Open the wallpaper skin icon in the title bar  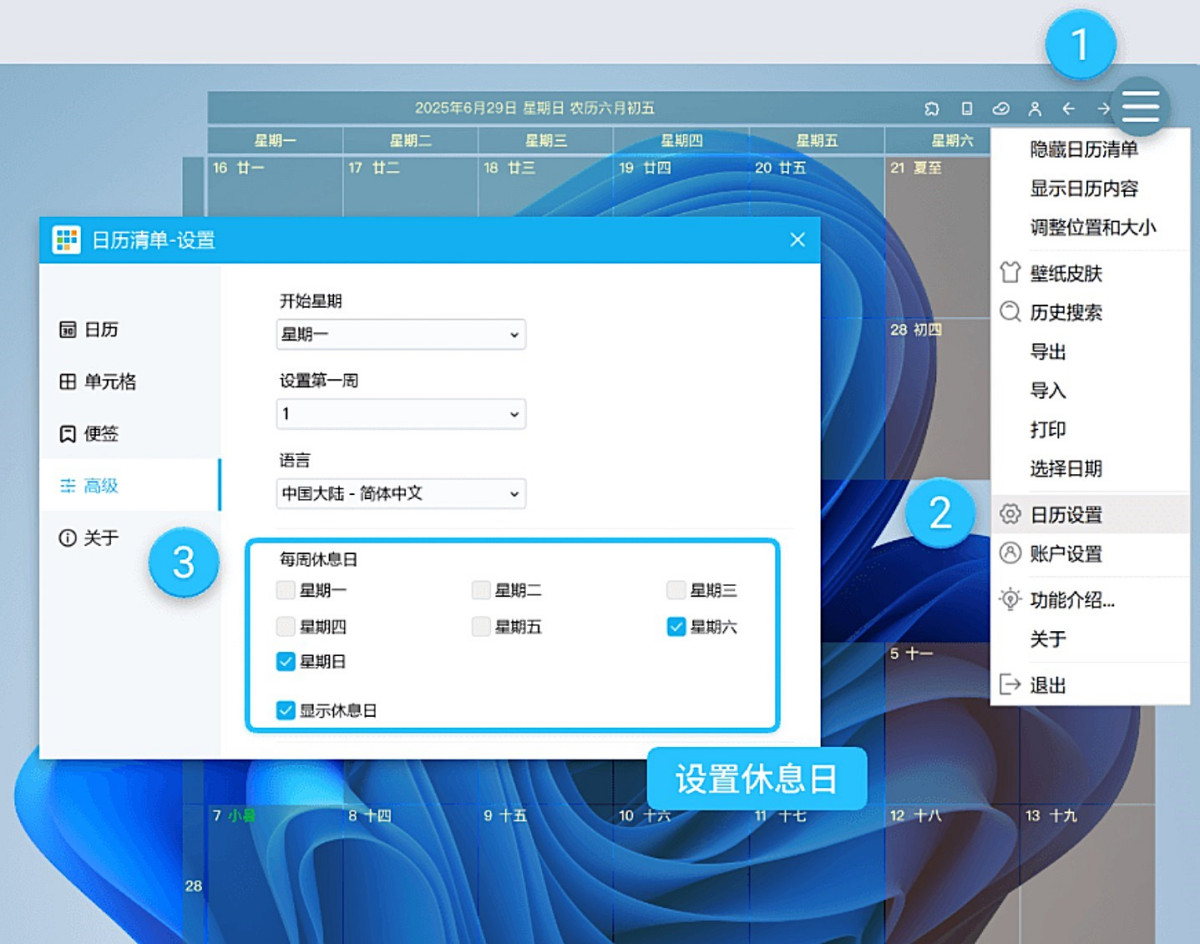(x=932, y=107)
